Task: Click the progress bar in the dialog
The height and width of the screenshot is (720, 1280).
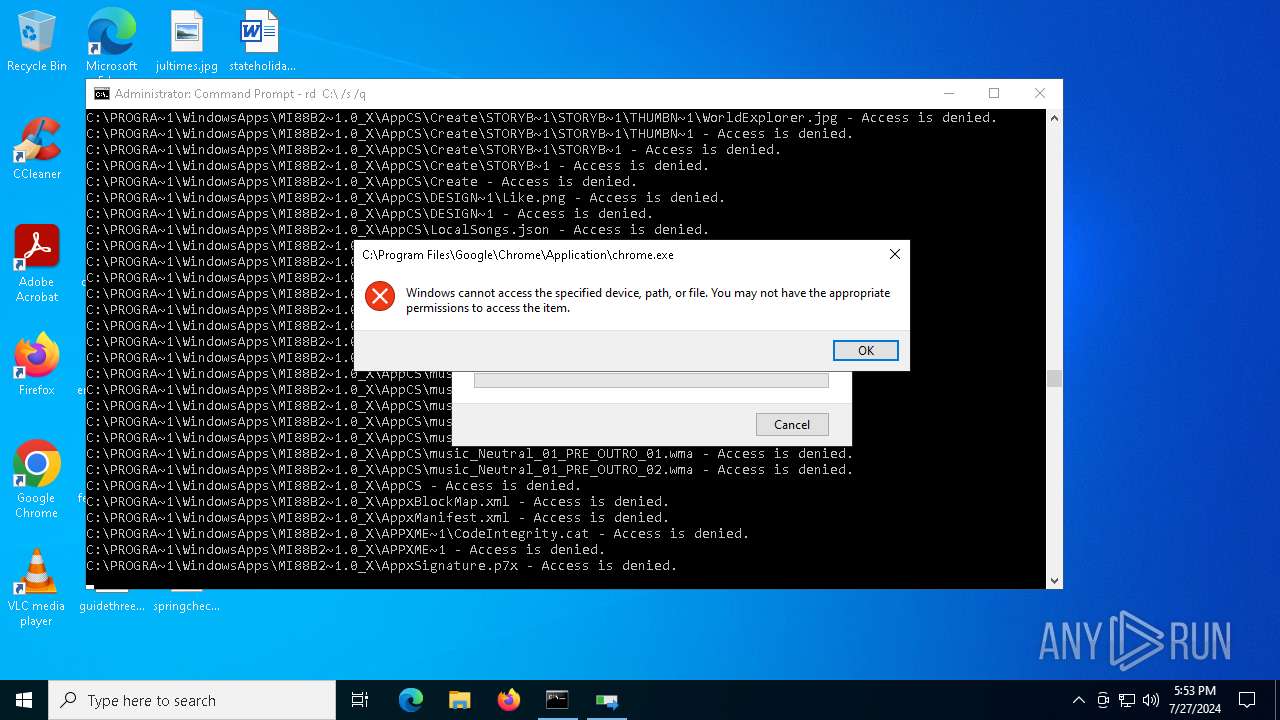Action: pyautogui.click(x=651, y=380)
